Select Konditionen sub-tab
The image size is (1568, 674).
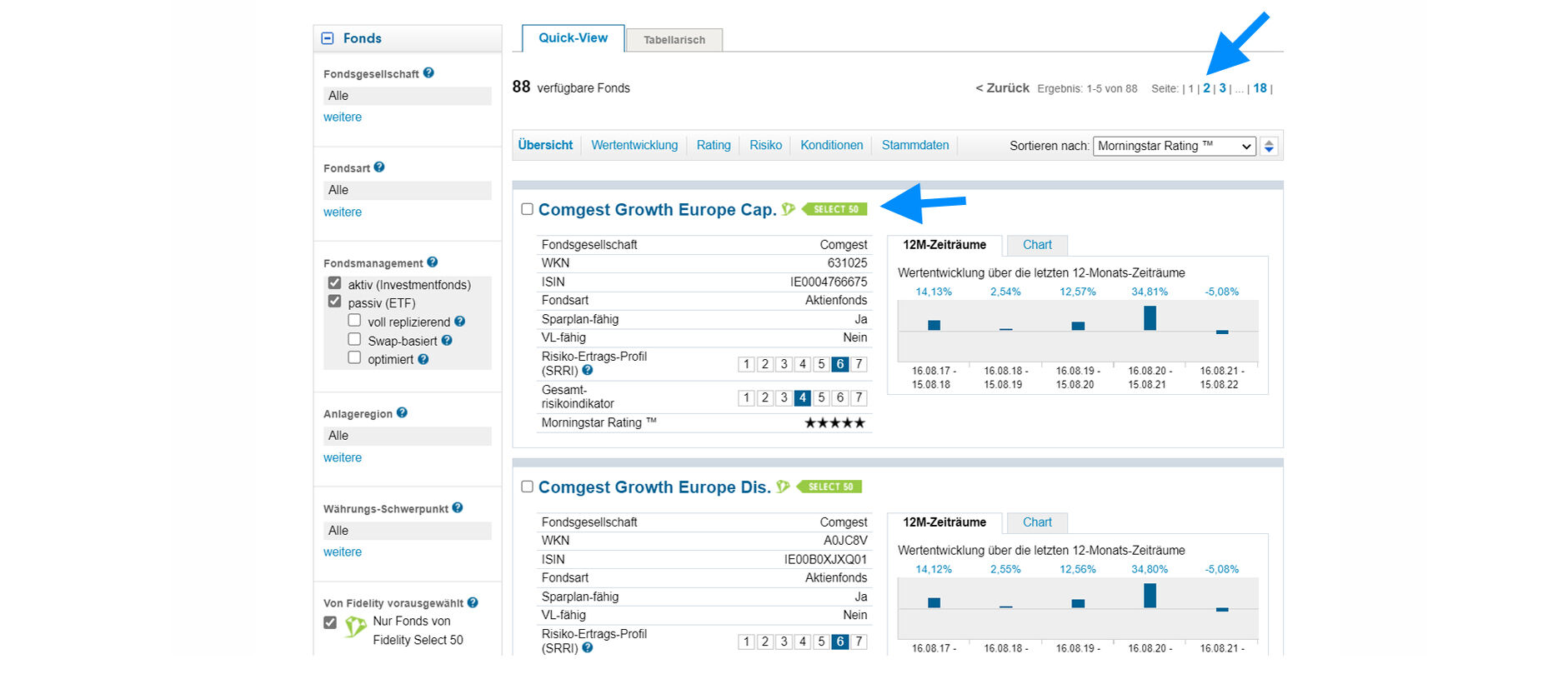832,145
